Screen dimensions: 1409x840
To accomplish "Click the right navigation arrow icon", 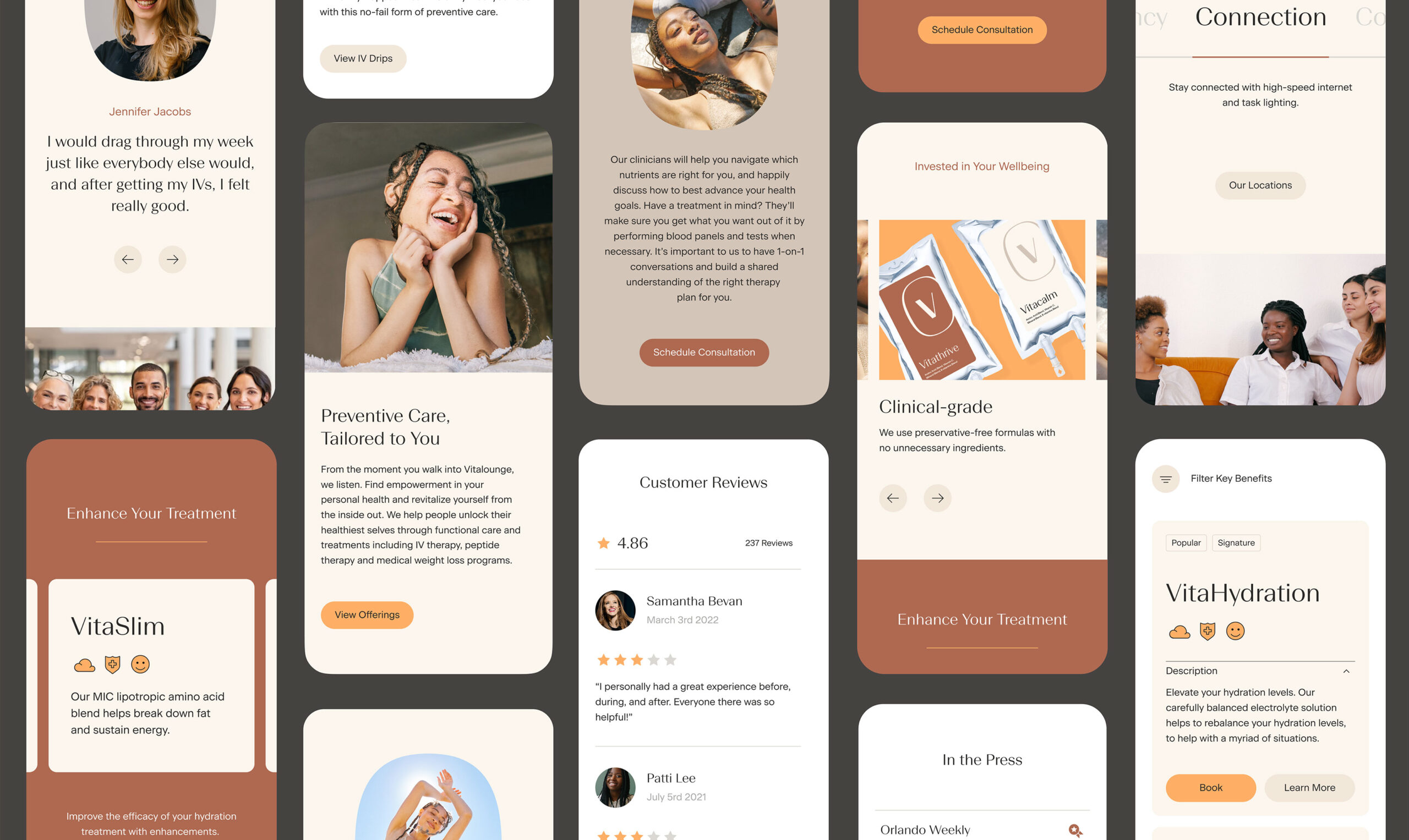I will (172, 260).
